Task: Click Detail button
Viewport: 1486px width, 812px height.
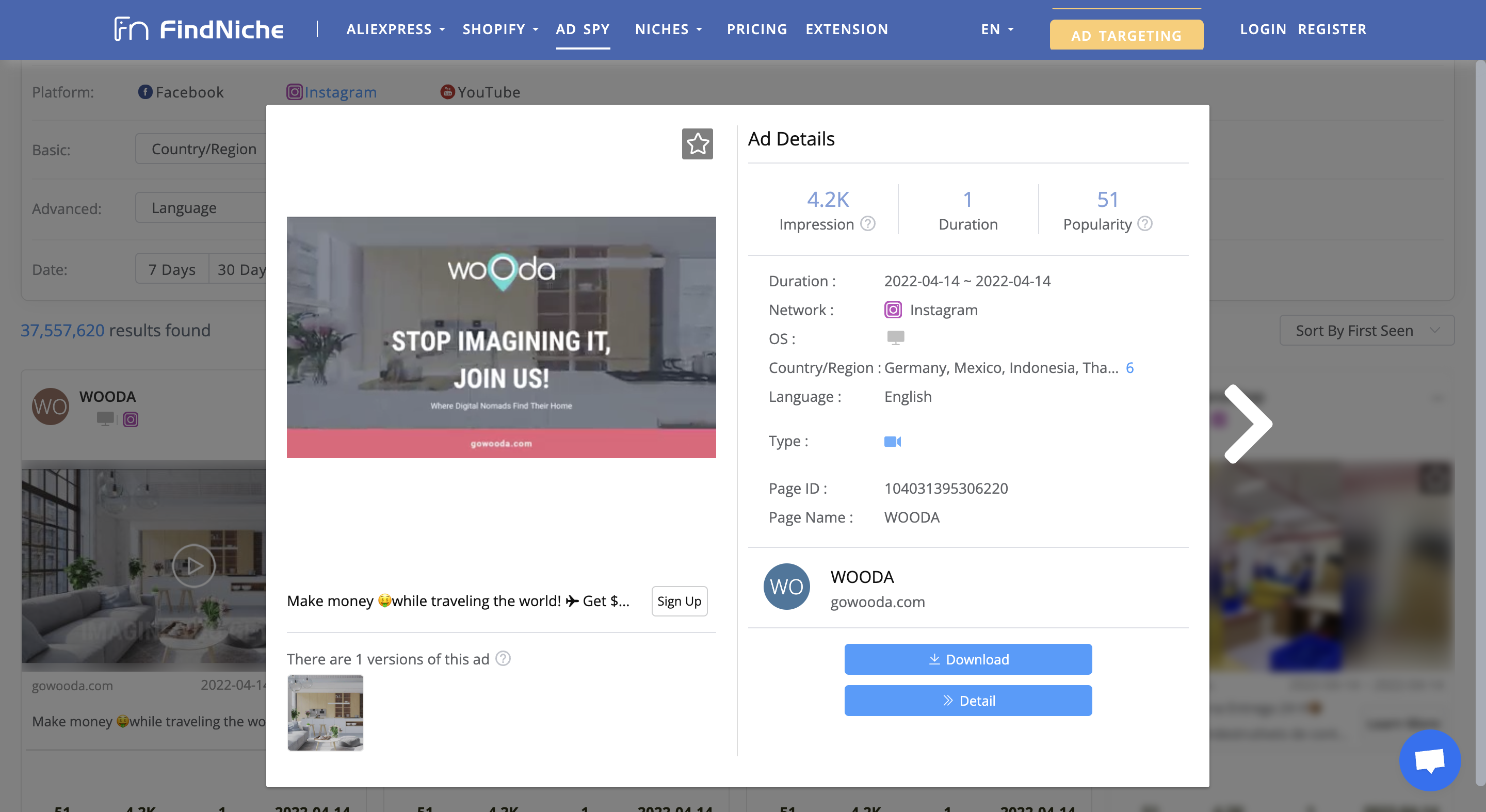Action: pos(968,701)
